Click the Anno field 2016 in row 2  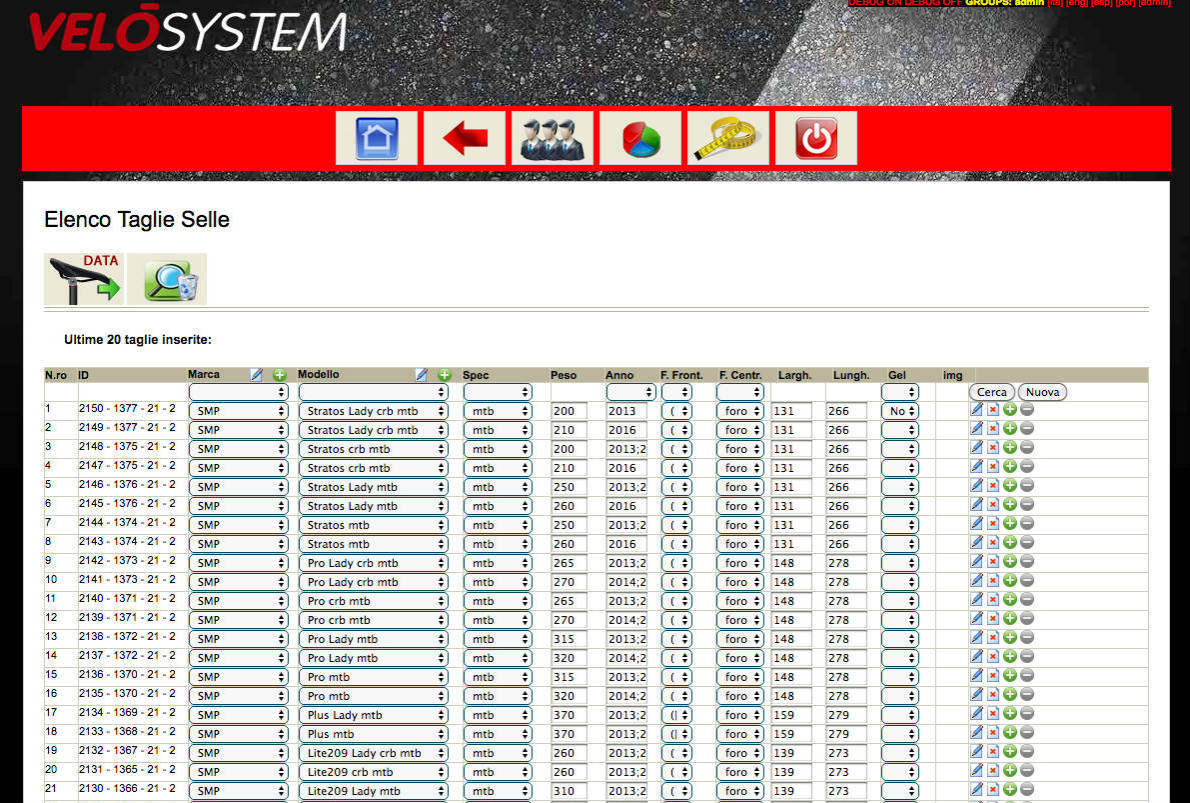pyautogui.click(x=627, y=430)
